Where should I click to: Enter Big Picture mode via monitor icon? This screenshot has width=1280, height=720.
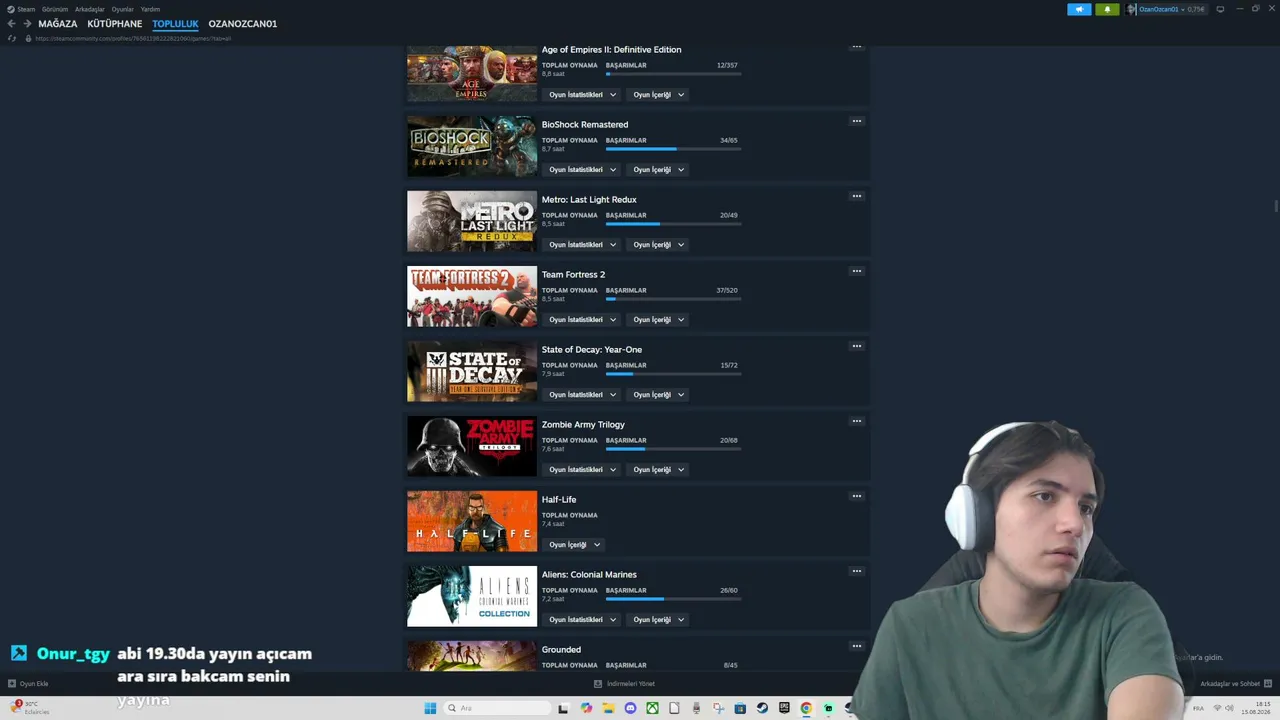point(1220,9)
